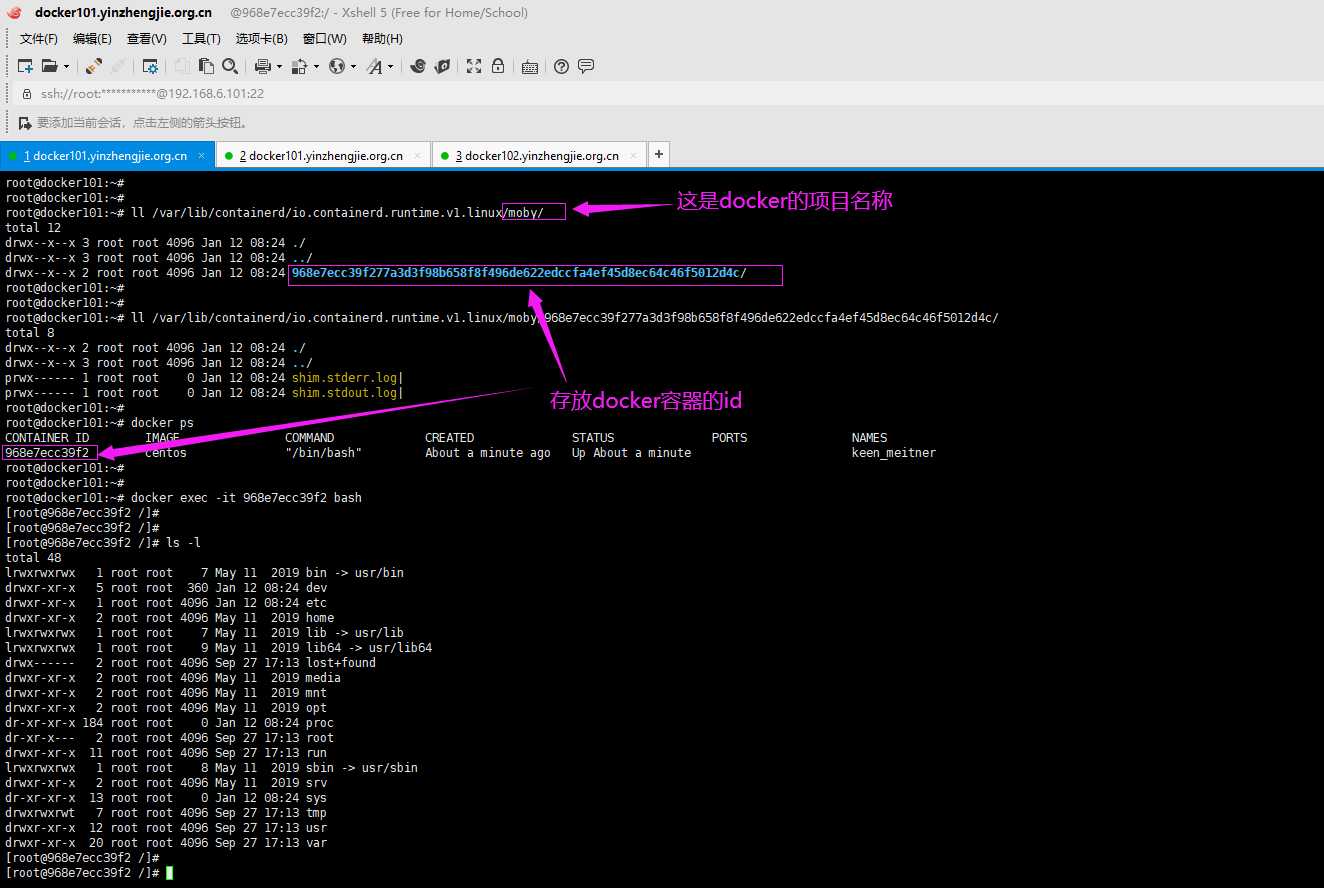
Task: Open the Find magnifier tool
Action: pos(230,66)
